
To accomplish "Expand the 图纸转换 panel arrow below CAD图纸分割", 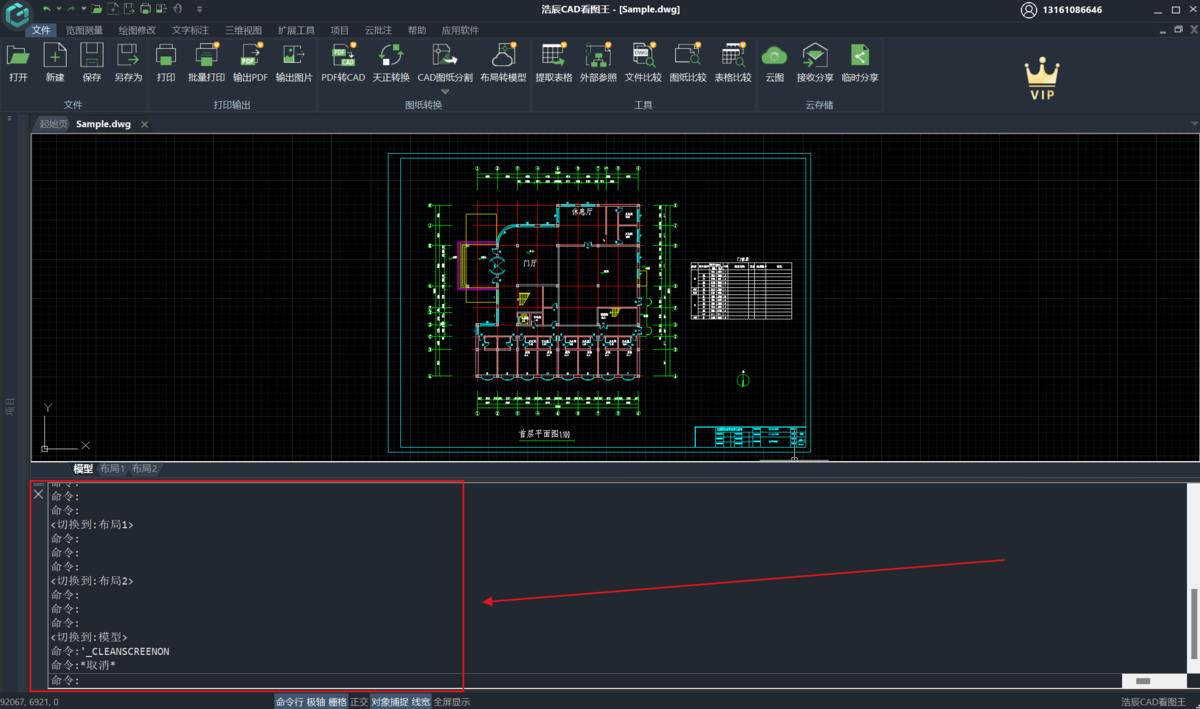I will (445, 91).
